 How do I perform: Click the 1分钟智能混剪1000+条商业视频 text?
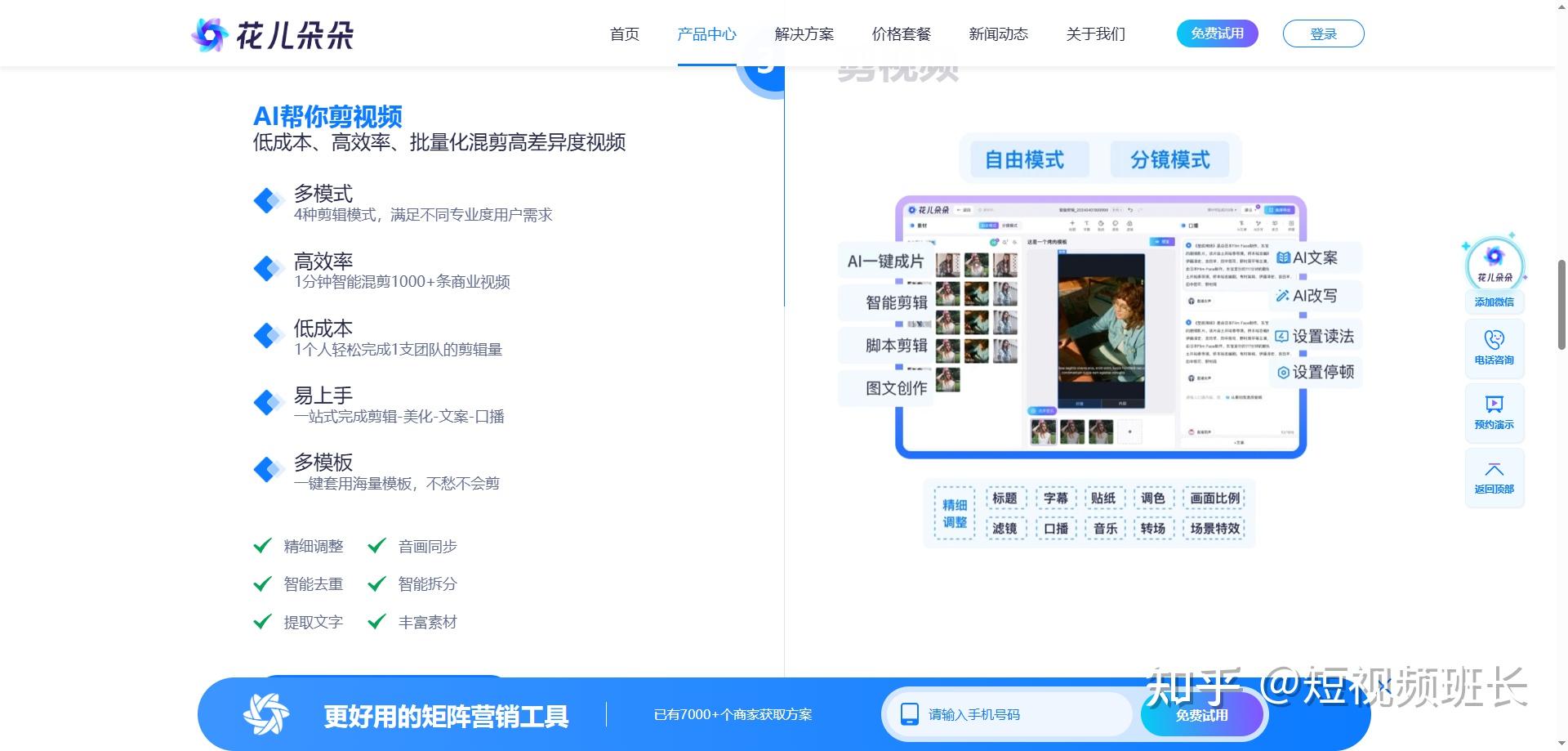pyautogui.click(x=402, y=282)
